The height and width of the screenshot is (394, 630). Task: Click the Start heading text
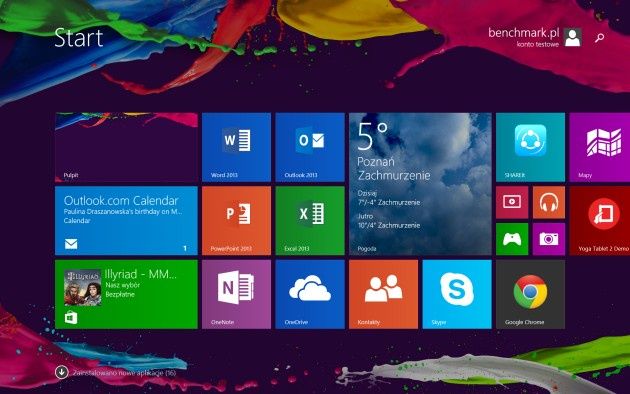pos(79,38)
